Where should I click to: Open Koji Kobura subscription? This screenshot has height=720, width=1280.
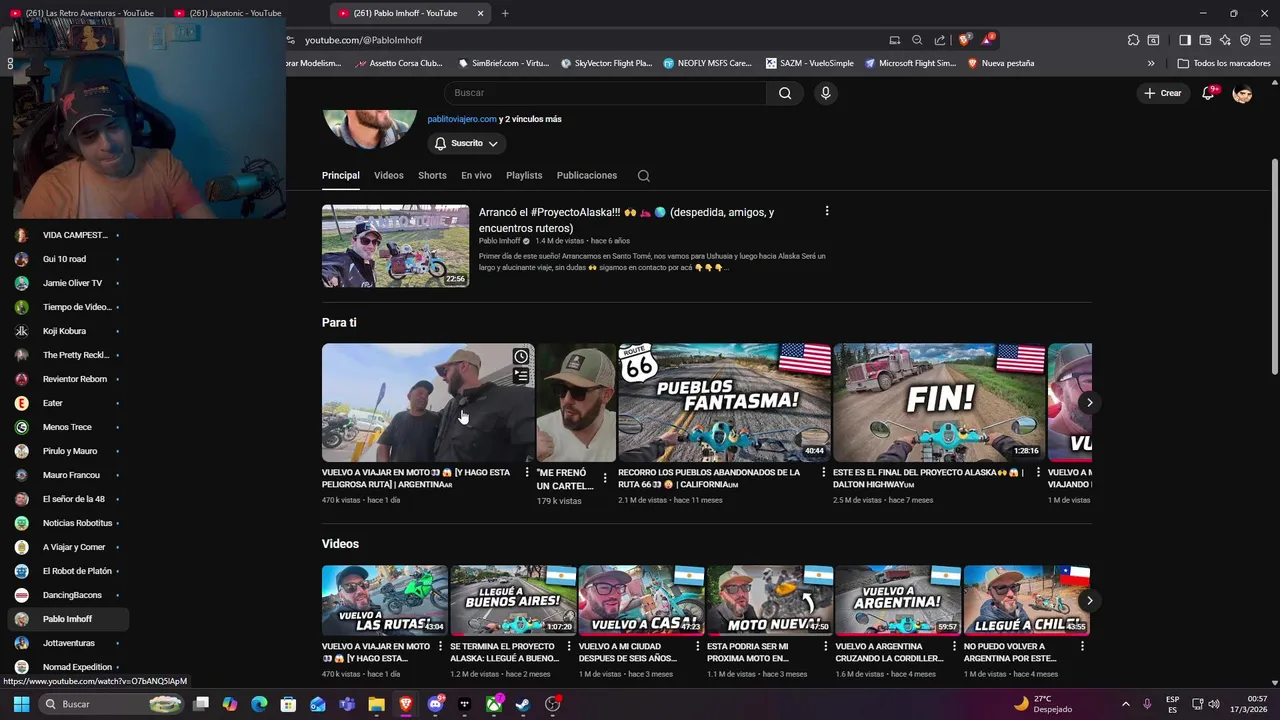coord(67,331)
